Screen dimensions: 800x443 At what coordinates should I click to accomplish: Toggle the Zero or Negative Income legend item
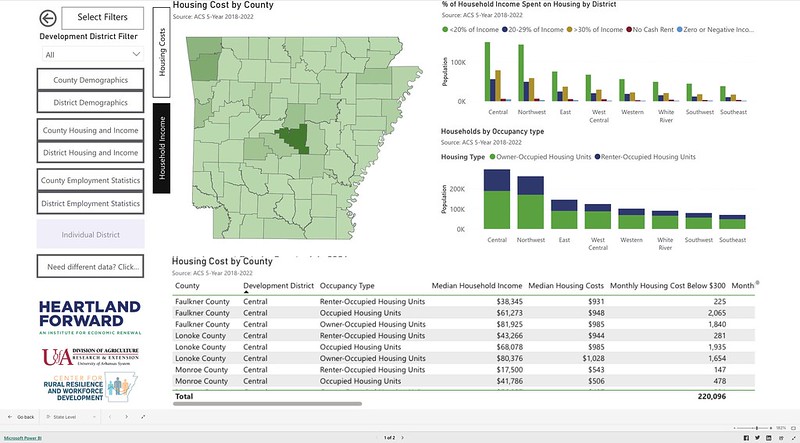tap(715, 30)
